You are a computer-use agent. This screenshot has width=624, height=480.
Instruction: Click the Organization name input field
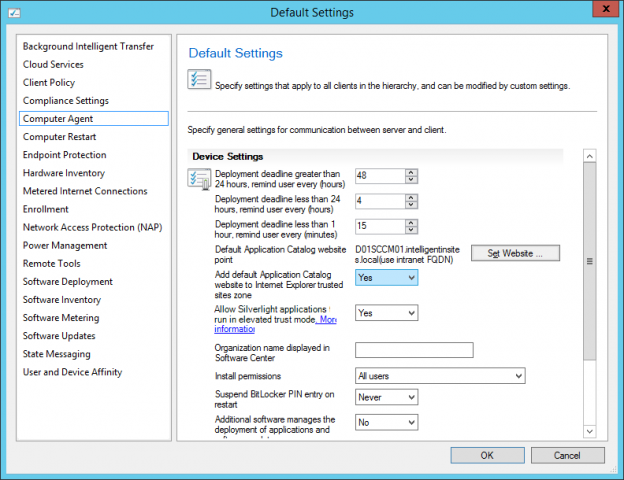(x=414, y=350)
